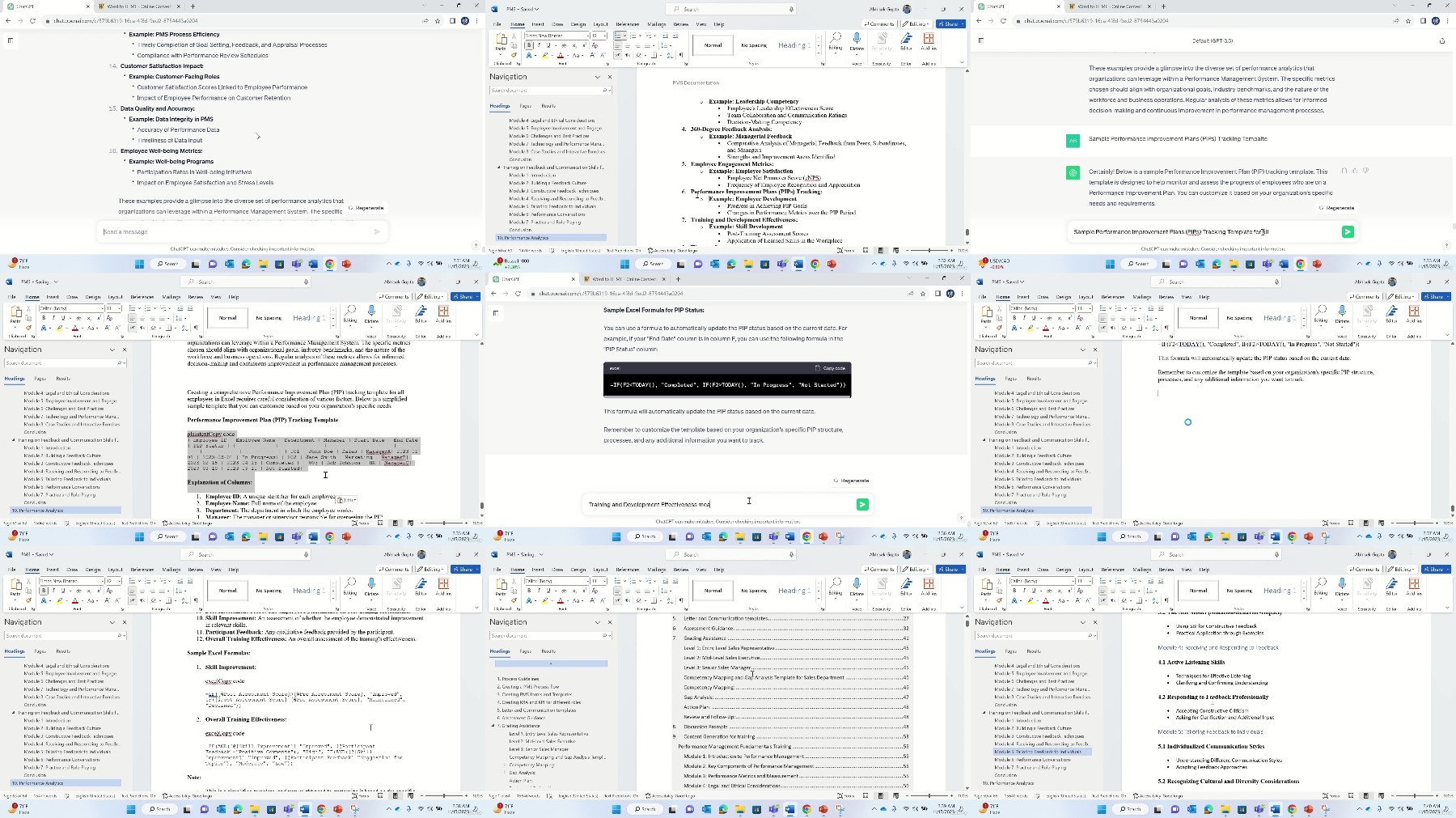Toggle Subscript in Word window showing Active Listening Skills
The height and width of the screenshot is (818, 1456).
point(1060,591)
